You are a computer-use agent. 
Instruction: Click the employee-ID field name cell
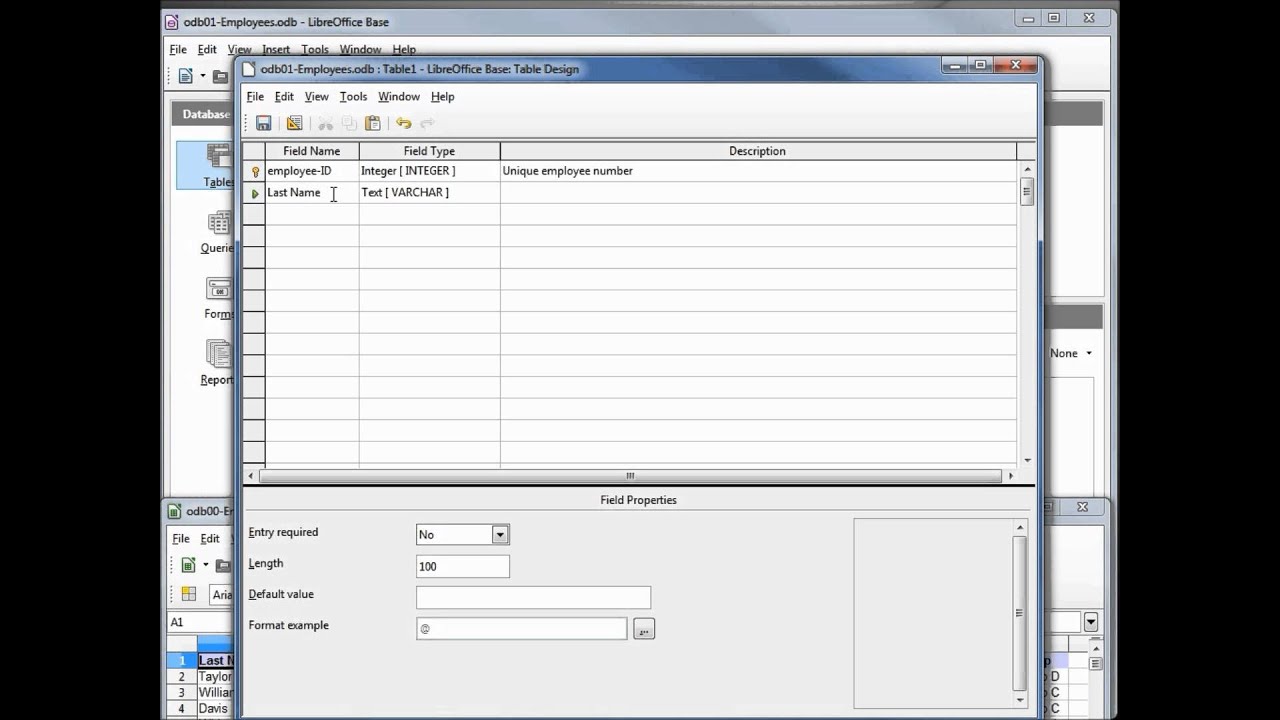click(311, 171)
